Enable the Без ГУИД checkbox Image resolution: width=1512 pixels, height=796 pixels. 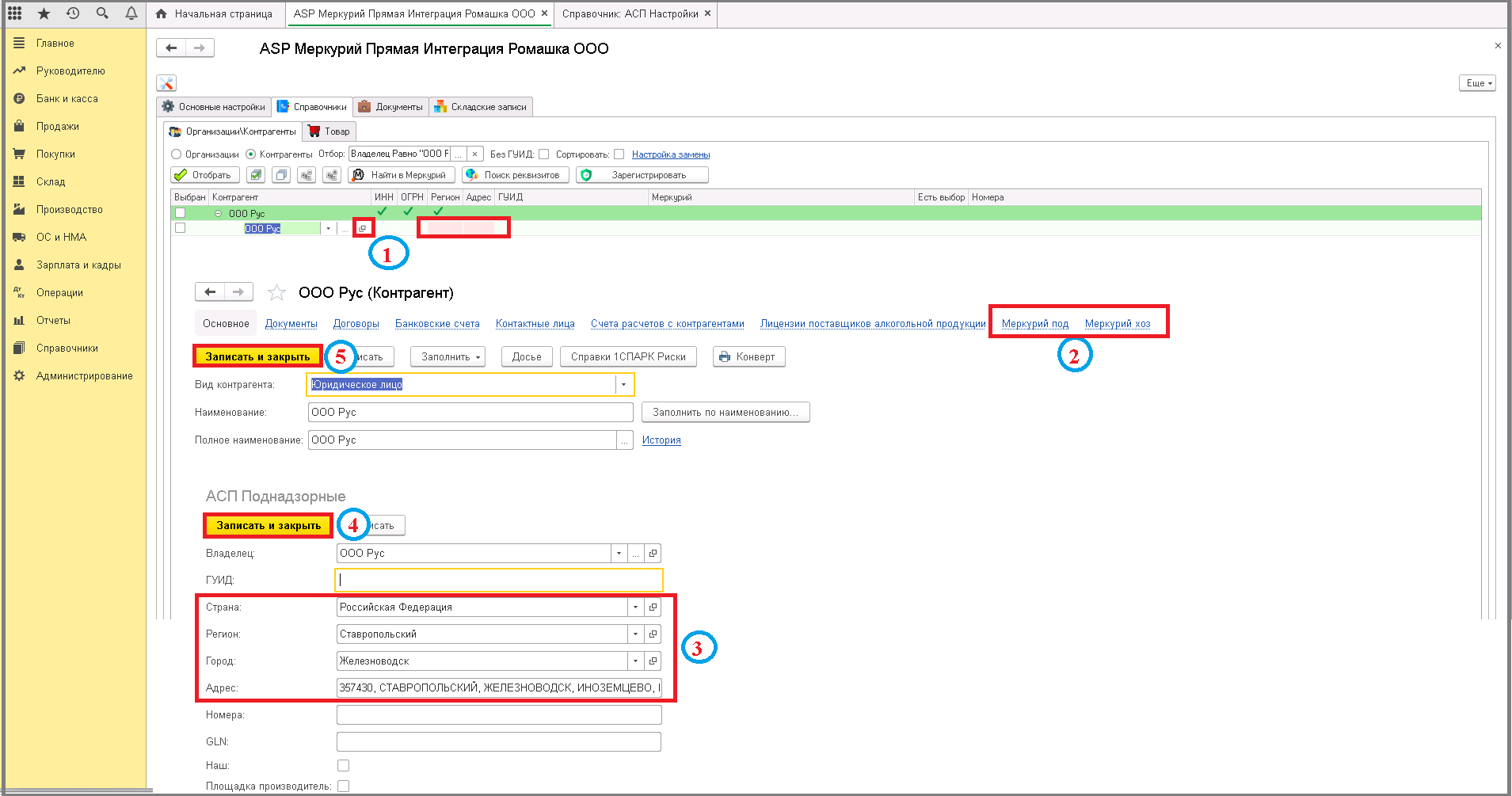543,154
